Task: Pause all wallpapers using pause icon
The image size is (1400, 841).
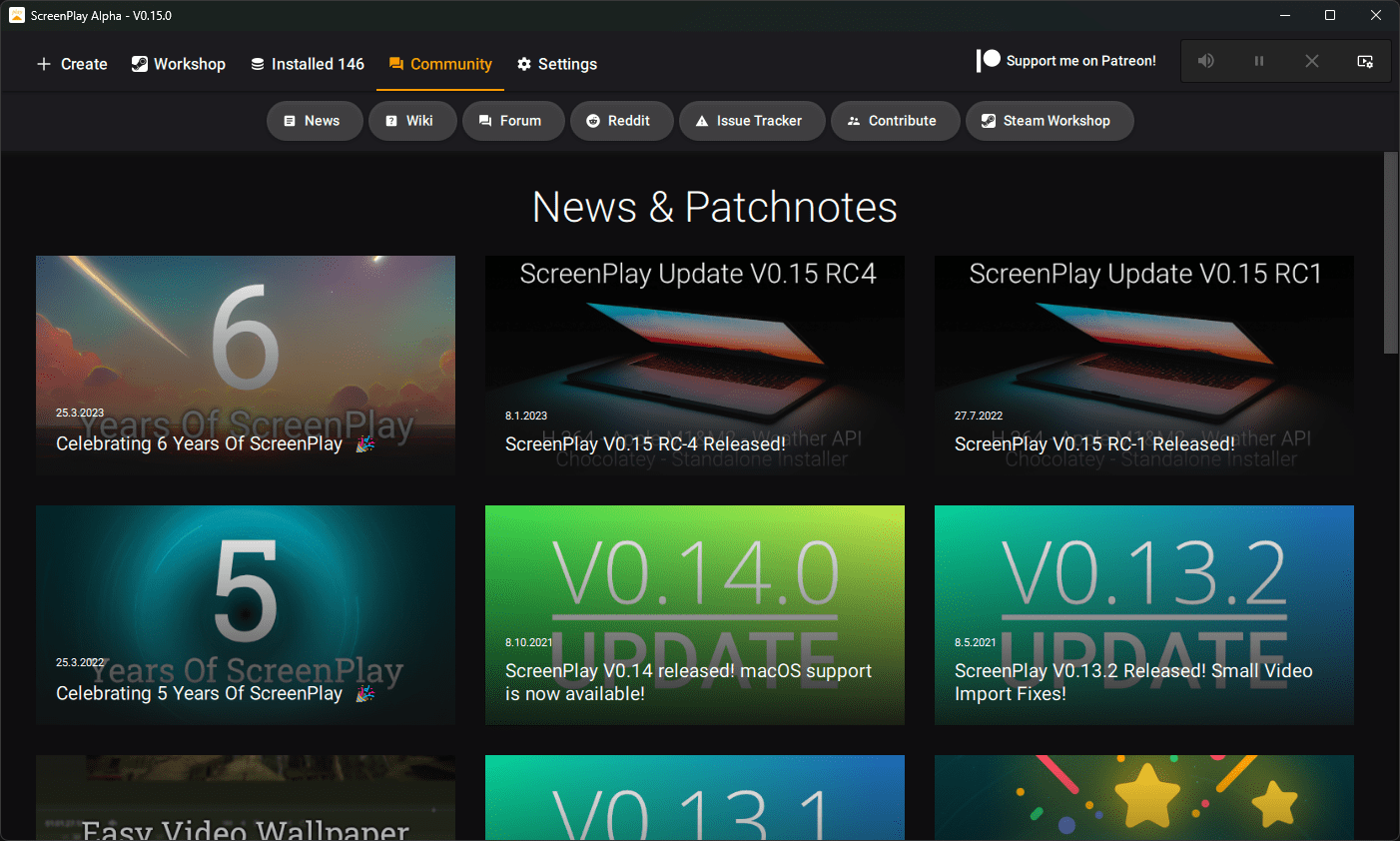Action: 1259,60
